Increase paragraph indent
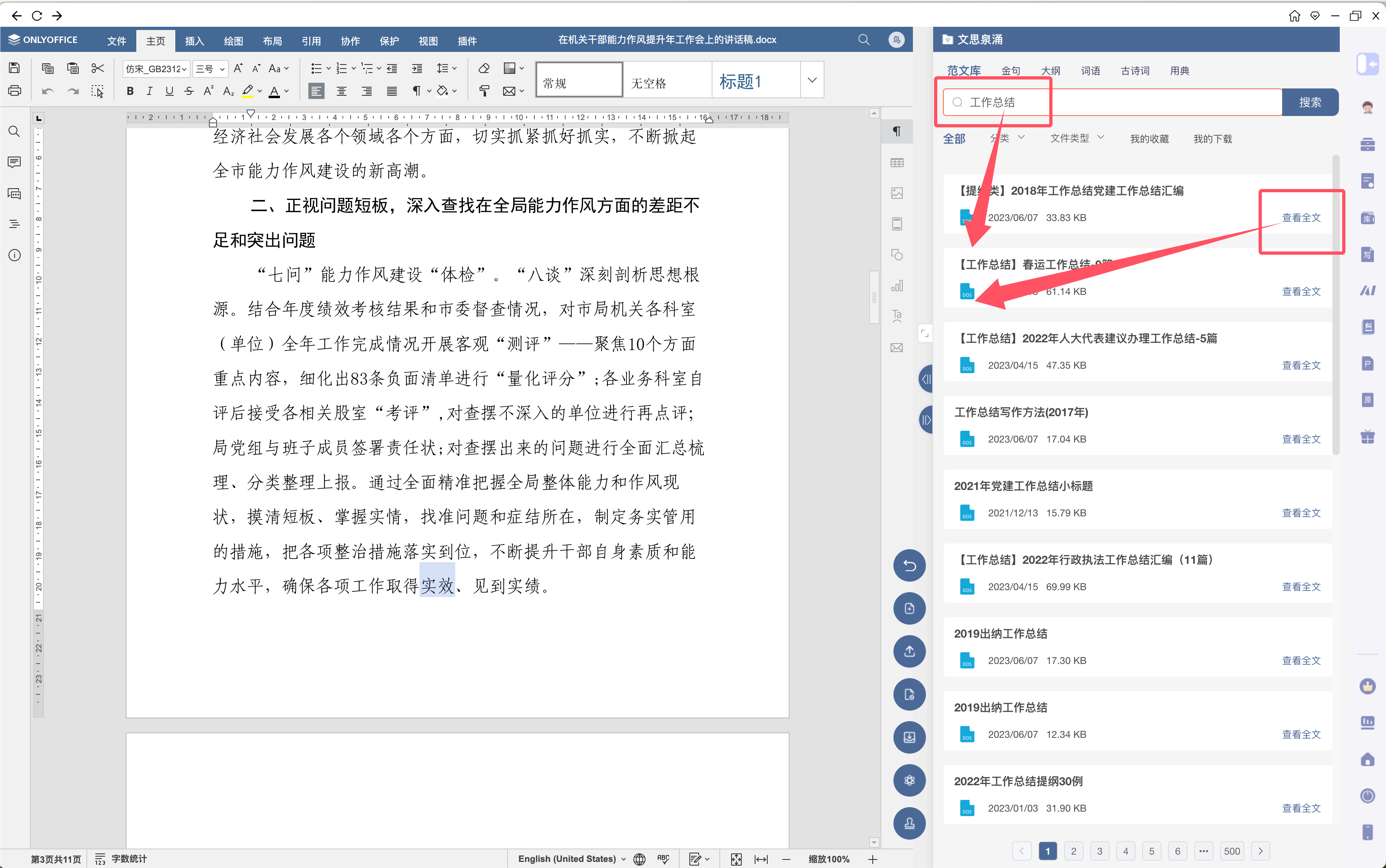The height and width of the screenshot is (868, 1386). (418, 68)
